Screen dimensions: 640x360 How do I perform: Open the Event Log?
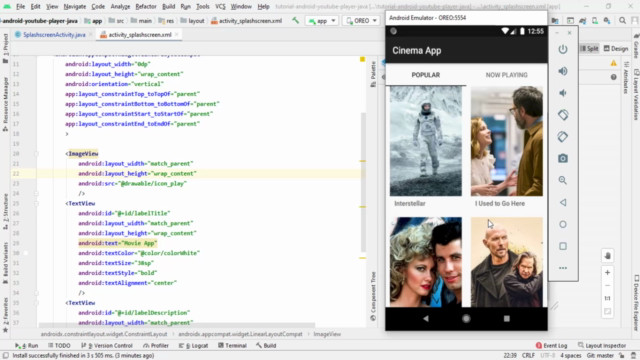(551, 345)
